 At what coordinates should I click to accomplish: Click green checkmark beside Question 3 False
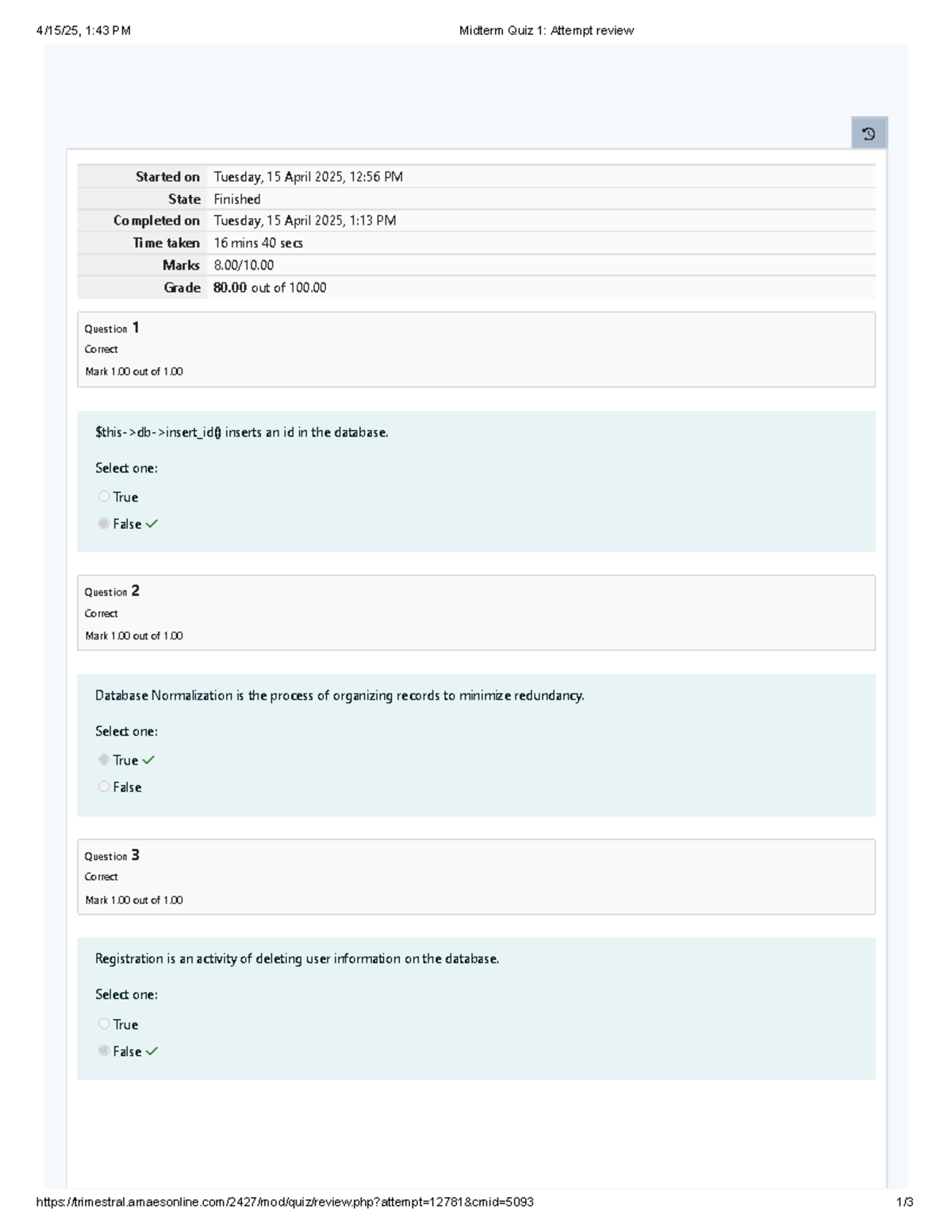(152, 1051)
